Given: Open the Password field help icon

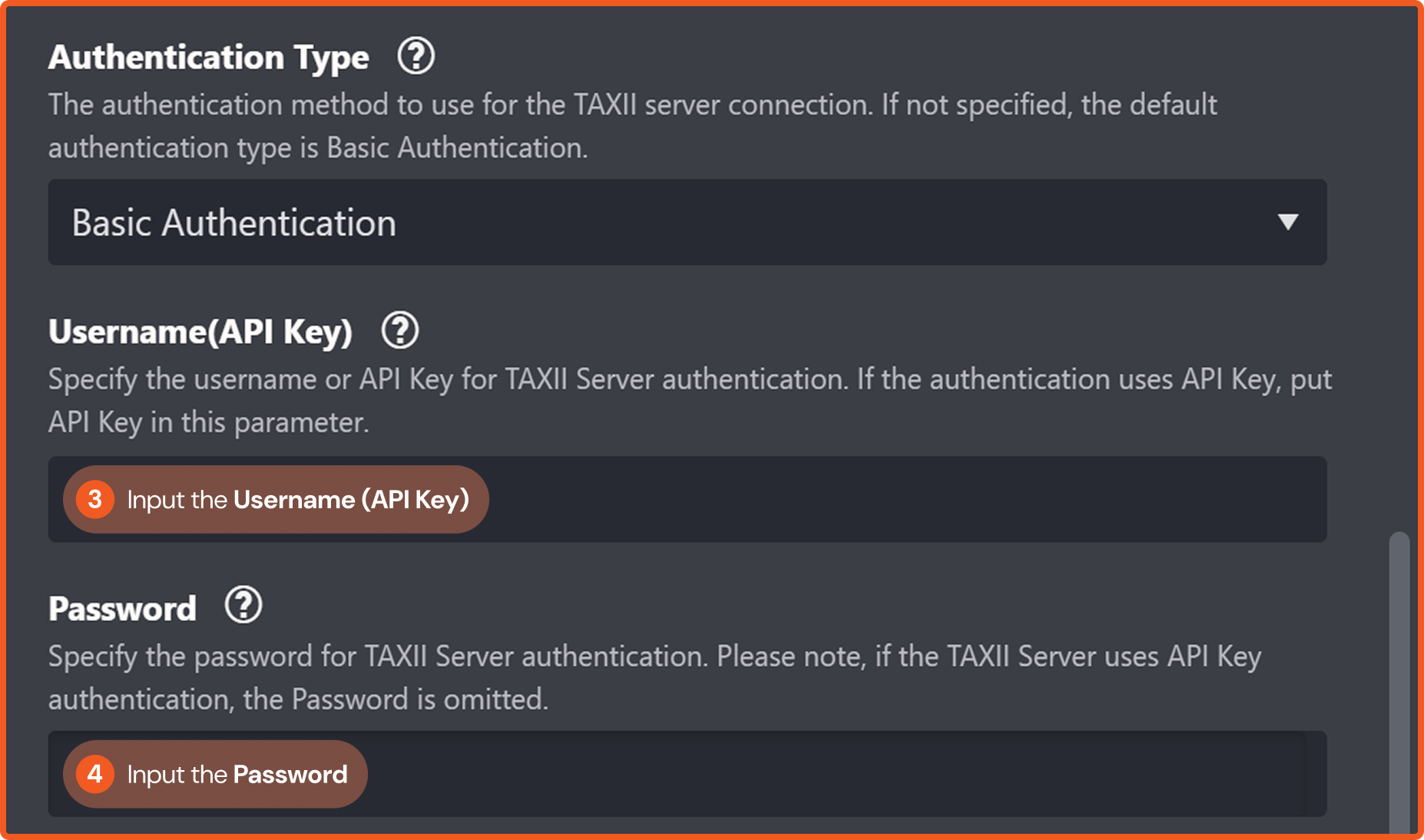Looking at the screenshot, I should click(x=243, y=606).
